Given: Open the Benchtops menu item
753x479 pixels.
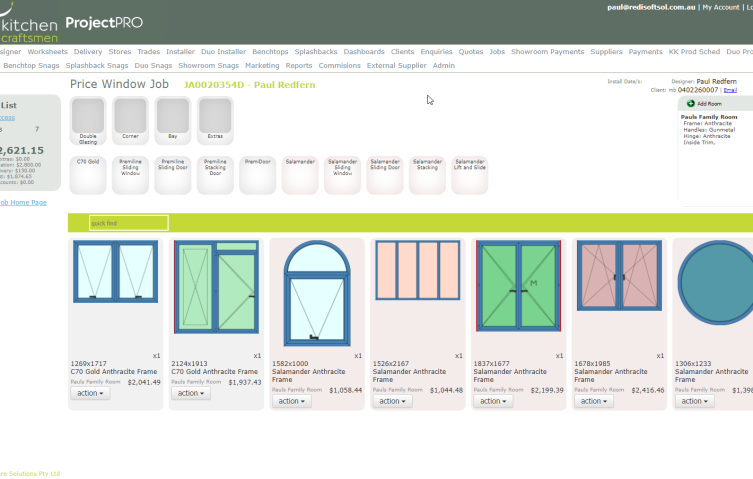Looking at the screenshot, I should [x=270, y=51].
